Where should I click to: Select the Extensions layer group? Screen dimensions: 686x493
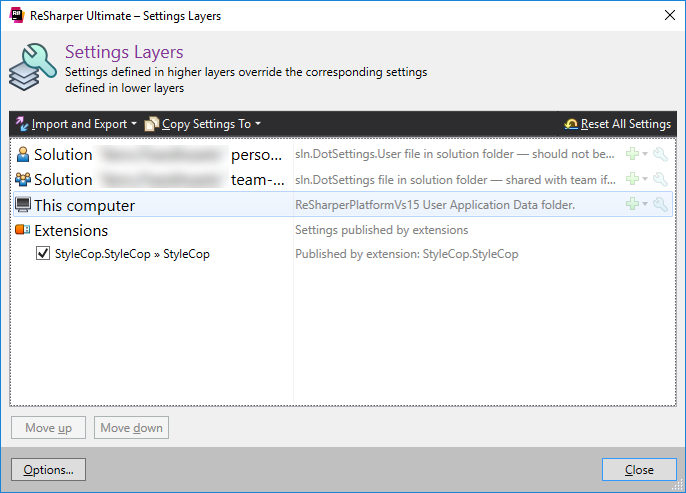tap(343, 230)
